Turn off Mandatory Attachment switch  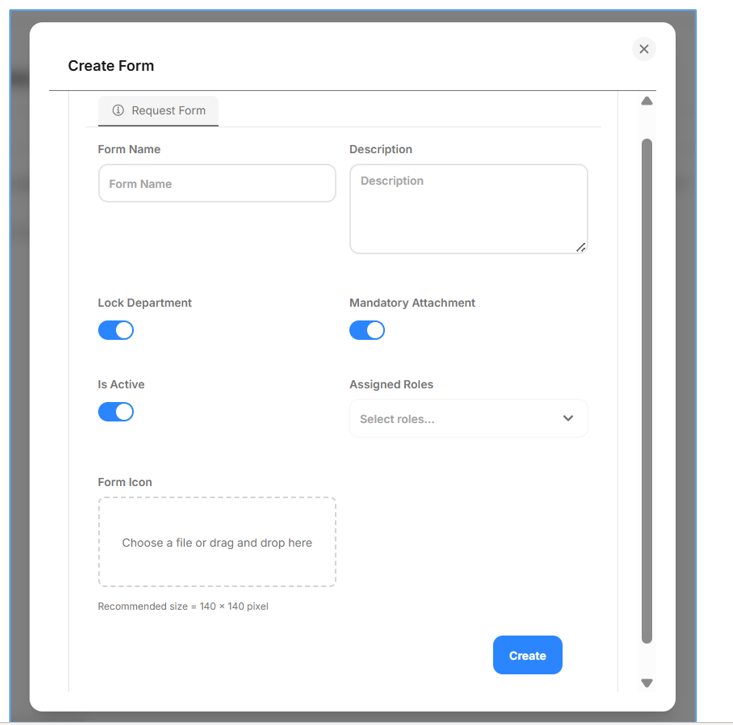pos(367,330)
